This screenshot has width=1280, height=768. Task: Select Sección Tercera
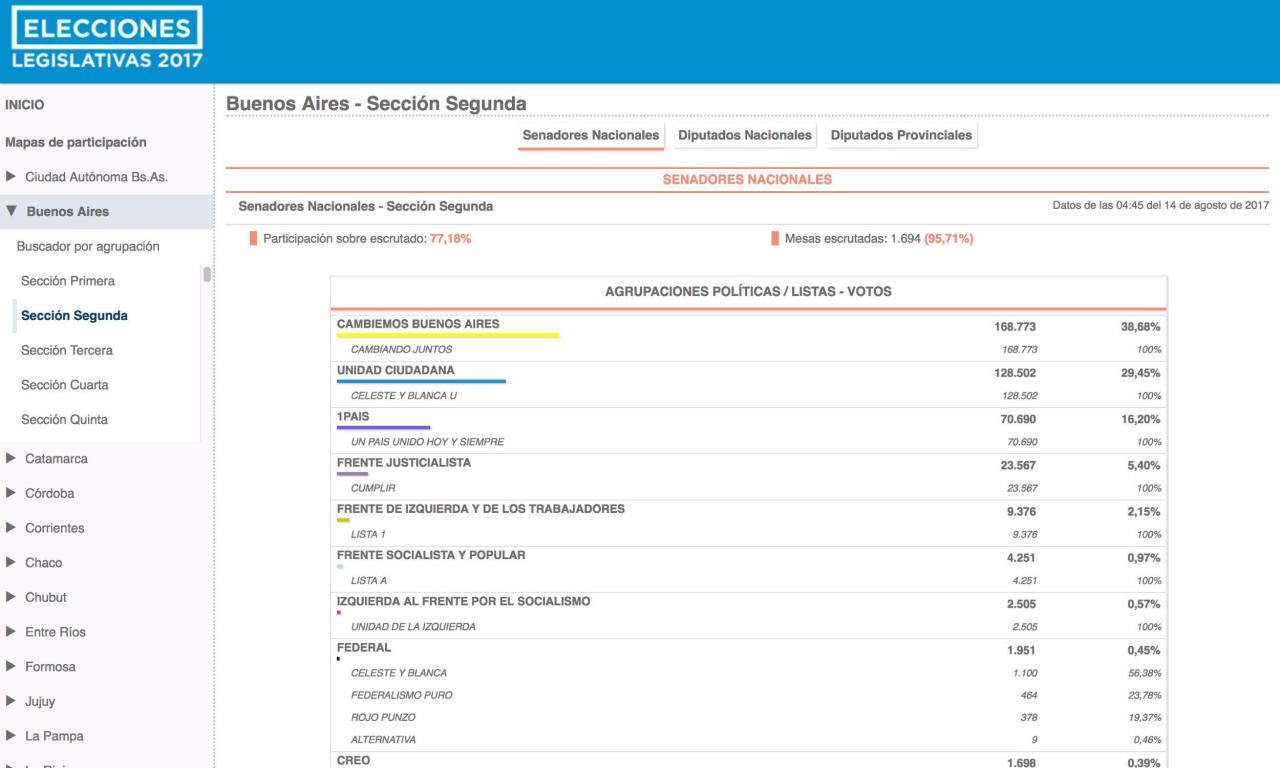(67, 351)
